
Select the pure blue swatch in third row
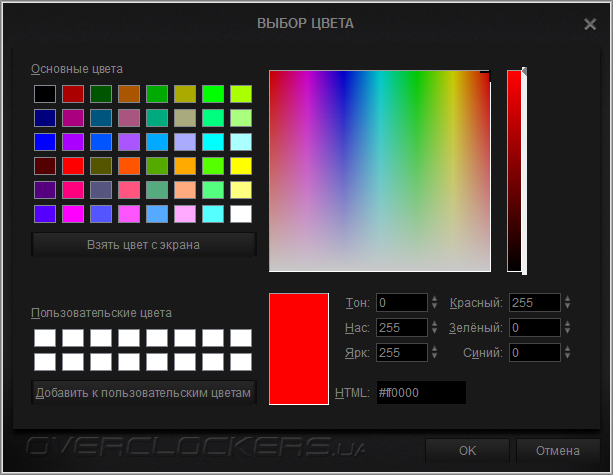coord(45,142)
